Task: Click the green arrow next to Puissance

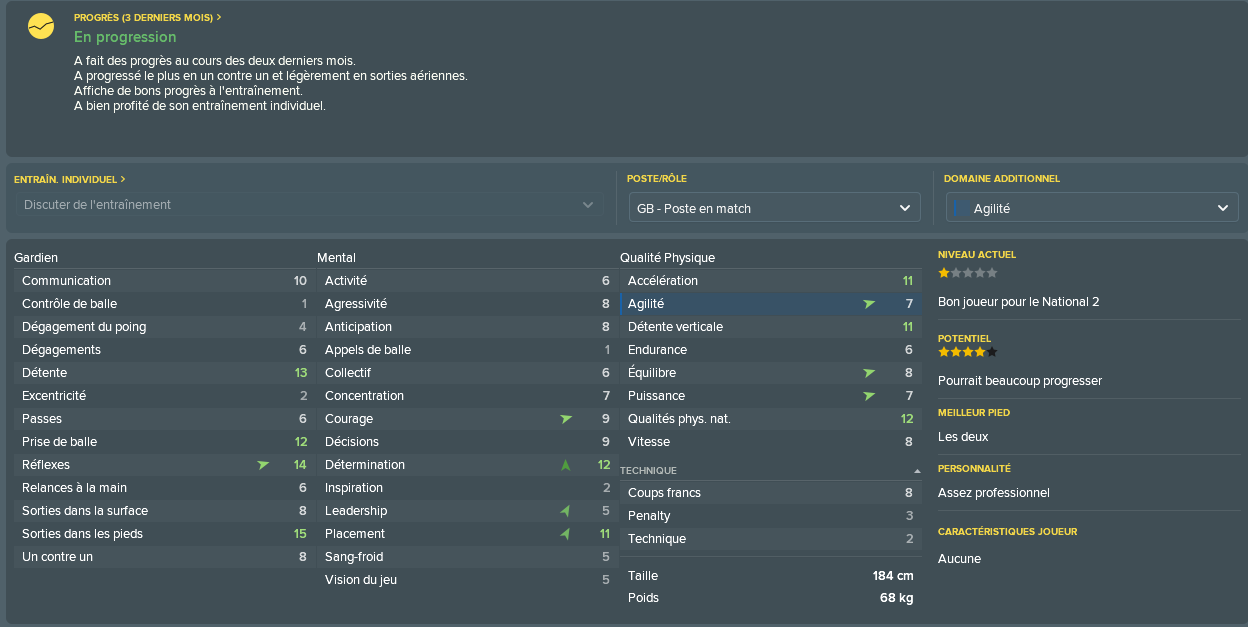Action: pos(869,396)
